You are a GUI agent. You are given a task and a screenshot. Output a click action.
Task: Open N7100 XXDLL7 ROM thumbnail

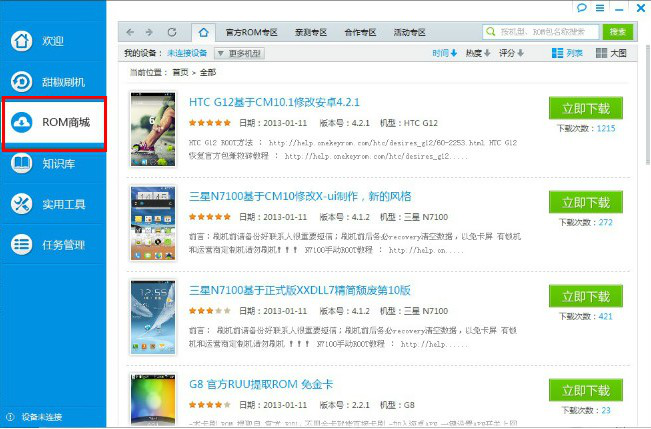(153, 317)
